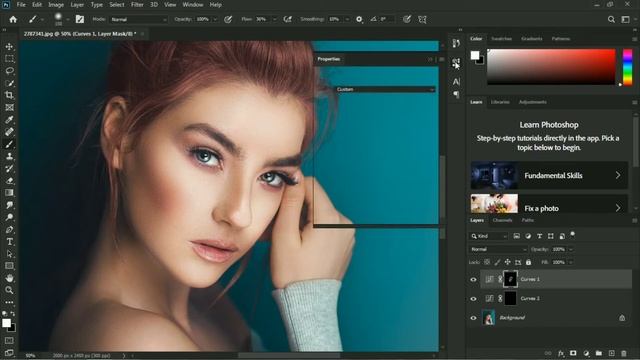
Task: Select the Move tool
Action: point(9,47)
